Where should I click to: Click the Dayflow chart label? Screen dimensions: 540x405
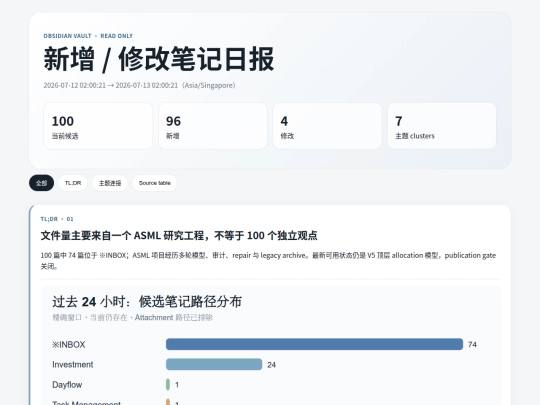click(x=67, y=385)
